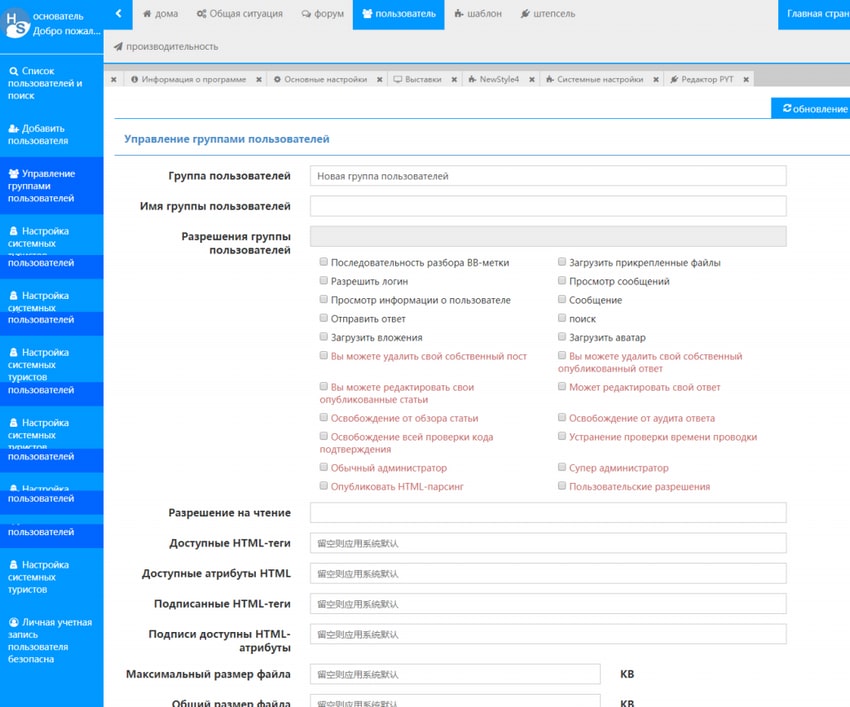The width and height of the screenshot is (850, 707).
Task: Tick the 'Загрузить аватар' checkbox
Action: tap(562, 337)
